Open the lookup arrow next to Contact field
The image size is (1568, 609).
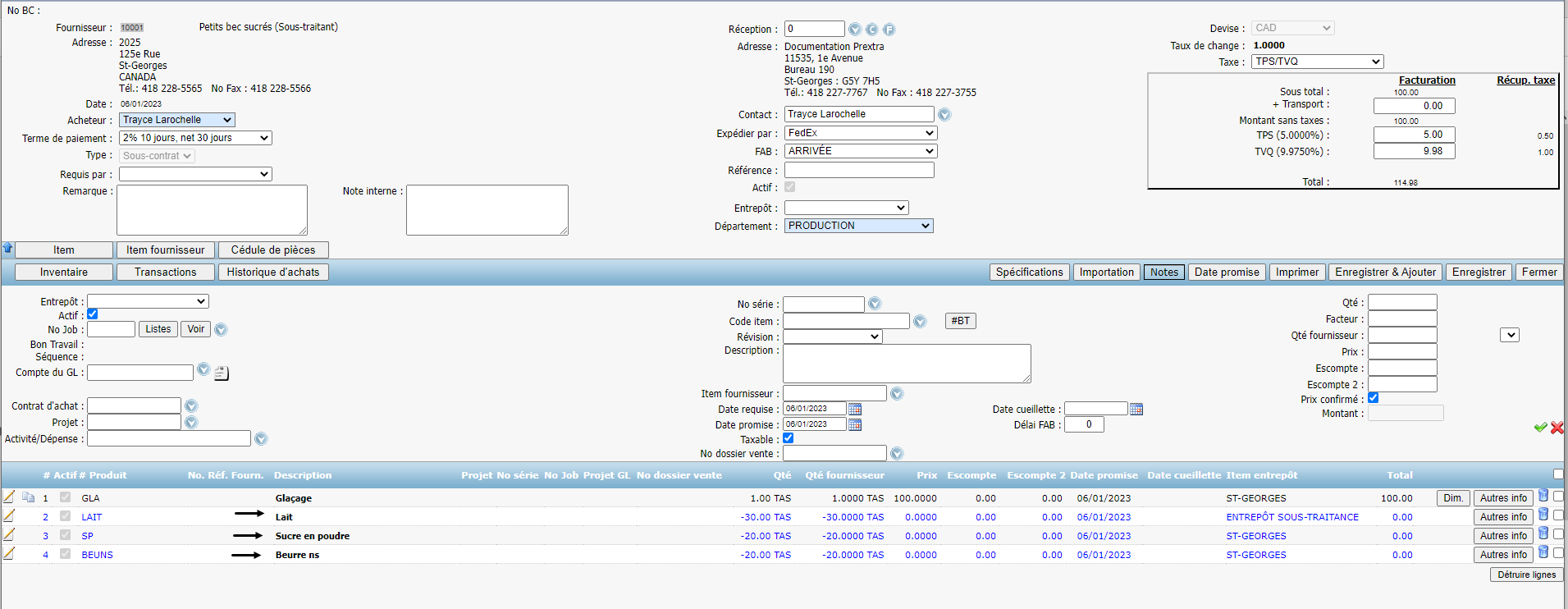[x=944, y=114]
